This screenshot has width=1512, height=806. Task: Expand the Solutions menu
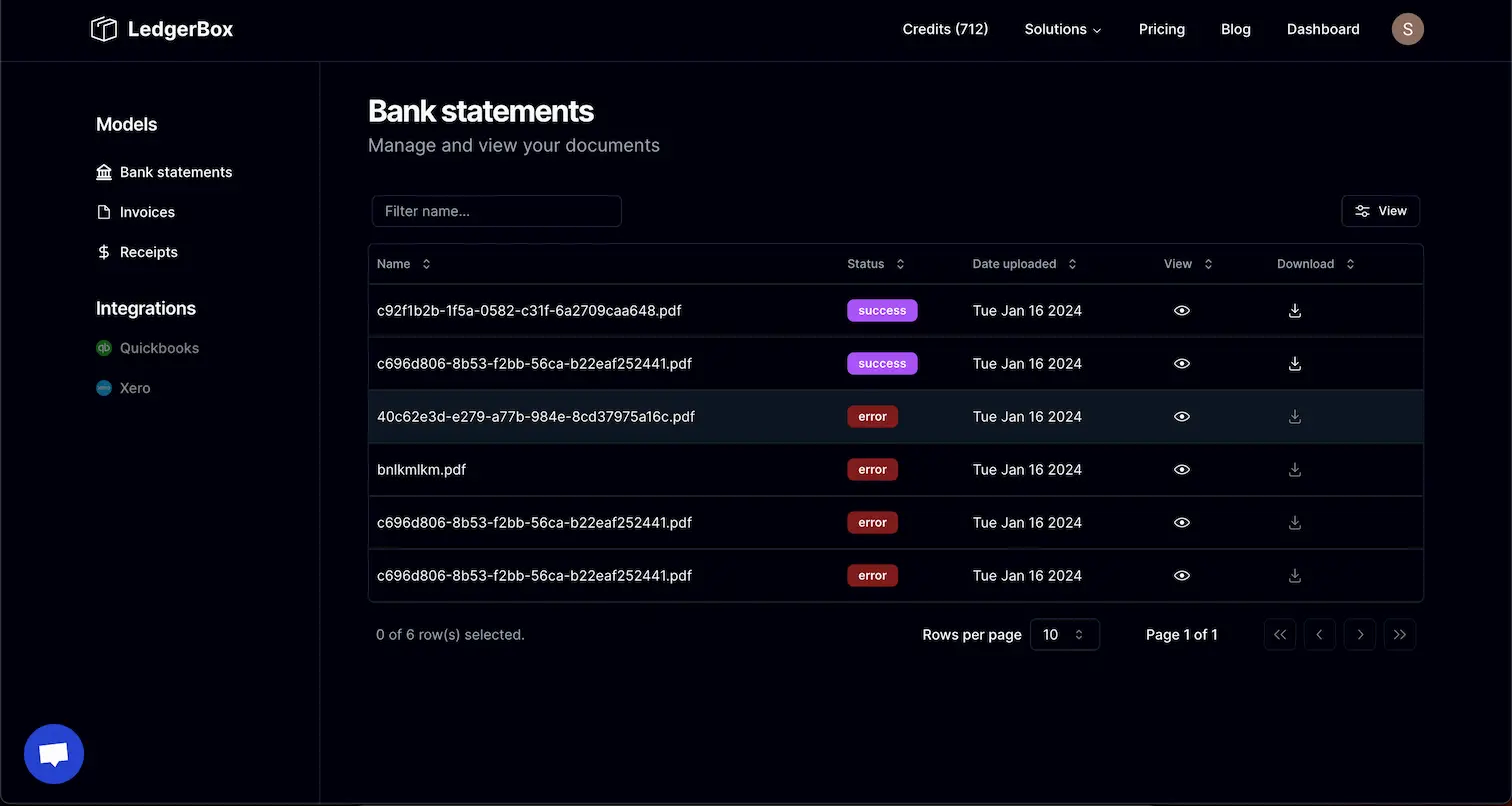(1061, 29)
